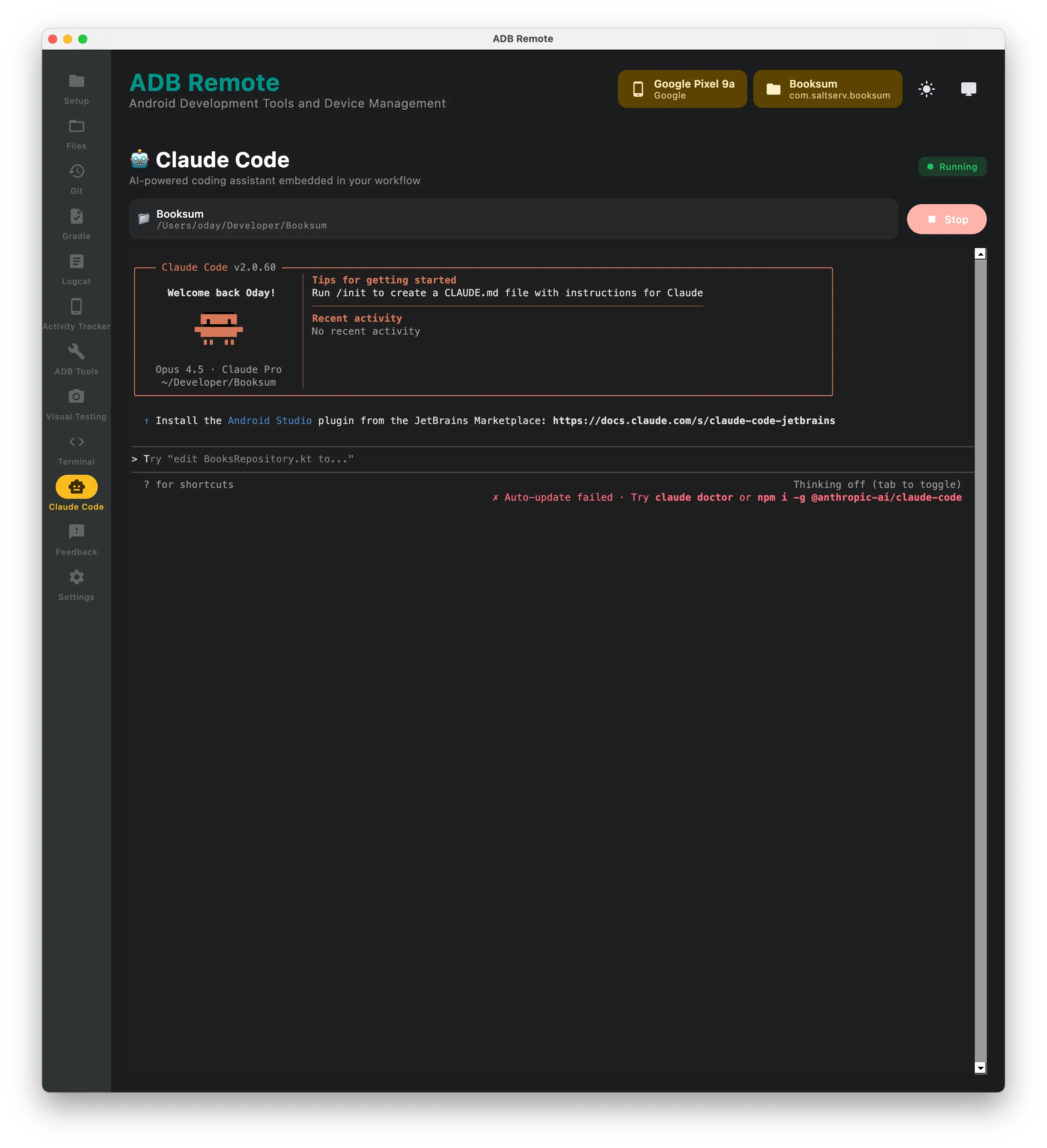Open the Feedback section
The height and width of the screenshot is (1148, 1047).
(x=76, y=539)
